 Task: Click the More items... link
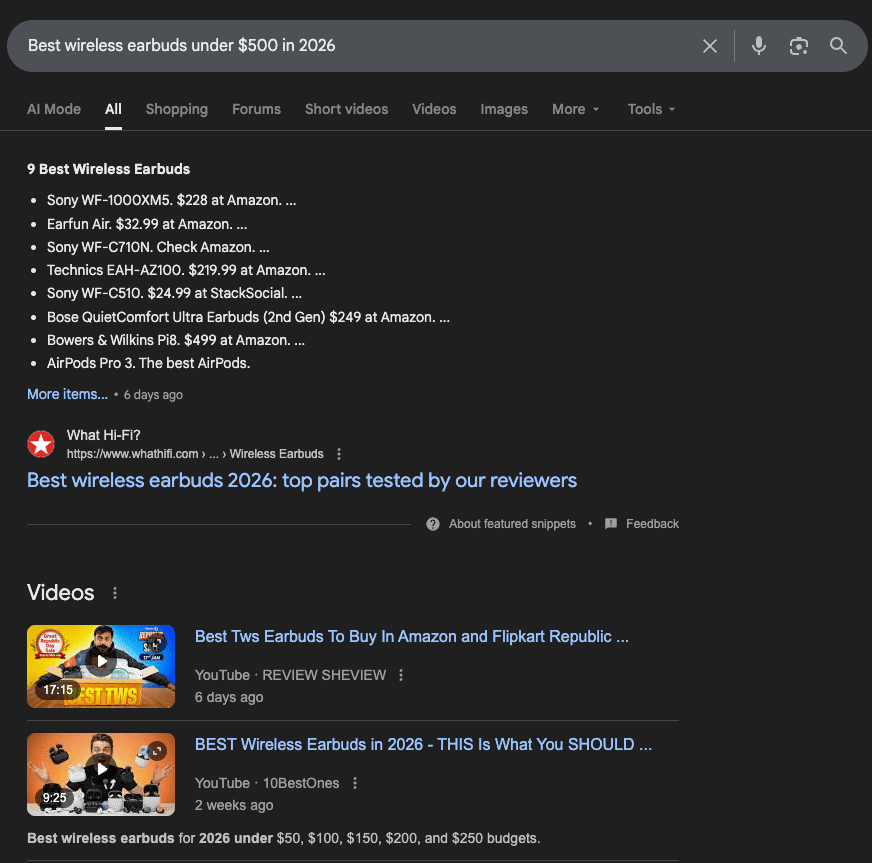[x=66, y=394]
